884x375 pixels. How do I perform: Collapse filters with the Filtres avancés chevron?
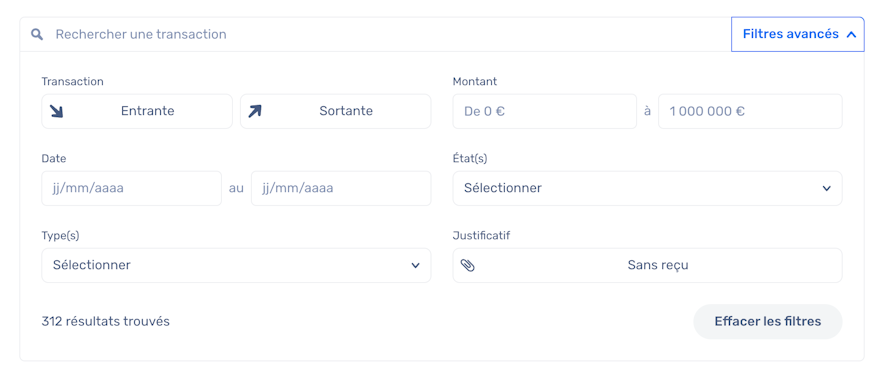[851, 34]
